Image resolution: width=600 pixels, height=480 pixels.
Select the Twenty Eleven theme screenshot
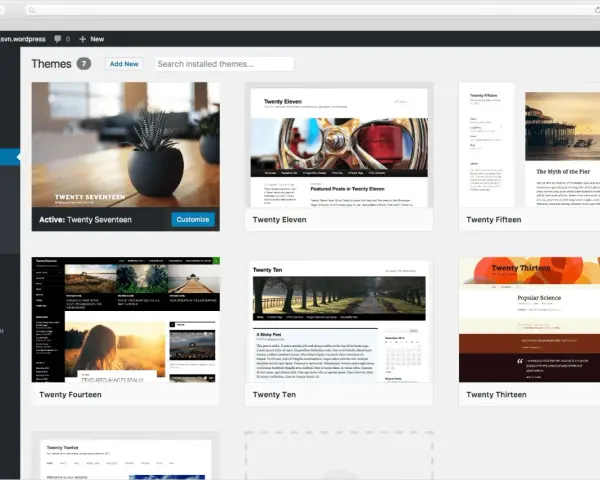pos(339,145)
